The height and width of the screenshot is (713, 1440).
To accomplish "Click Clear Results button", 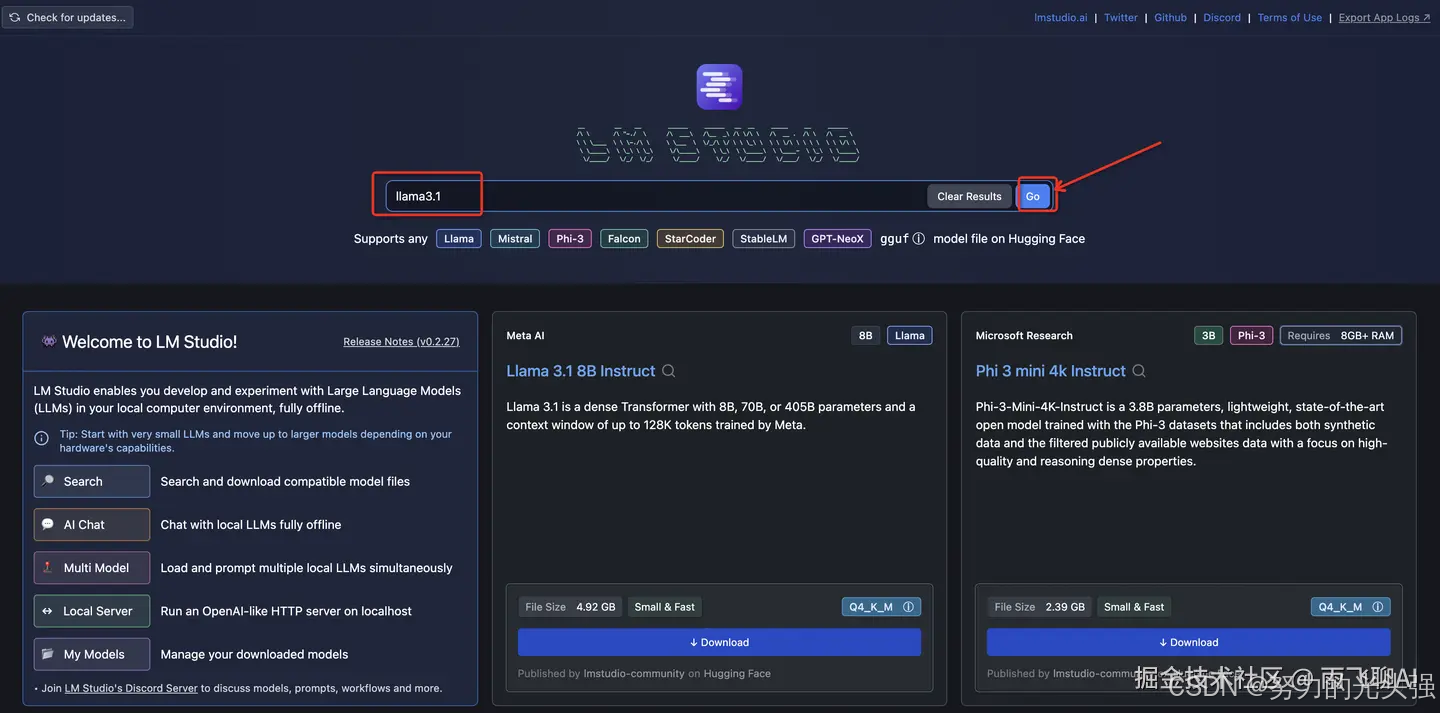I will [969, 196].
